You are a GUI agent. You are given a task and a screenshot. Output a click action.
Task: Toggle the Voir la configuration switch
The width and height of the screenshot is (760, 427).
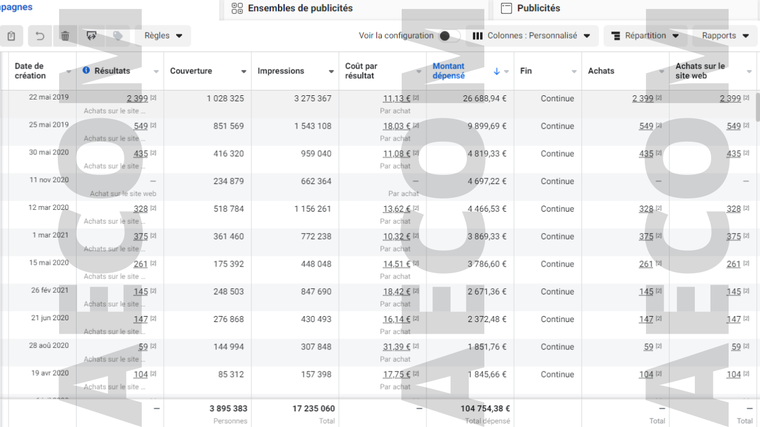449,36
